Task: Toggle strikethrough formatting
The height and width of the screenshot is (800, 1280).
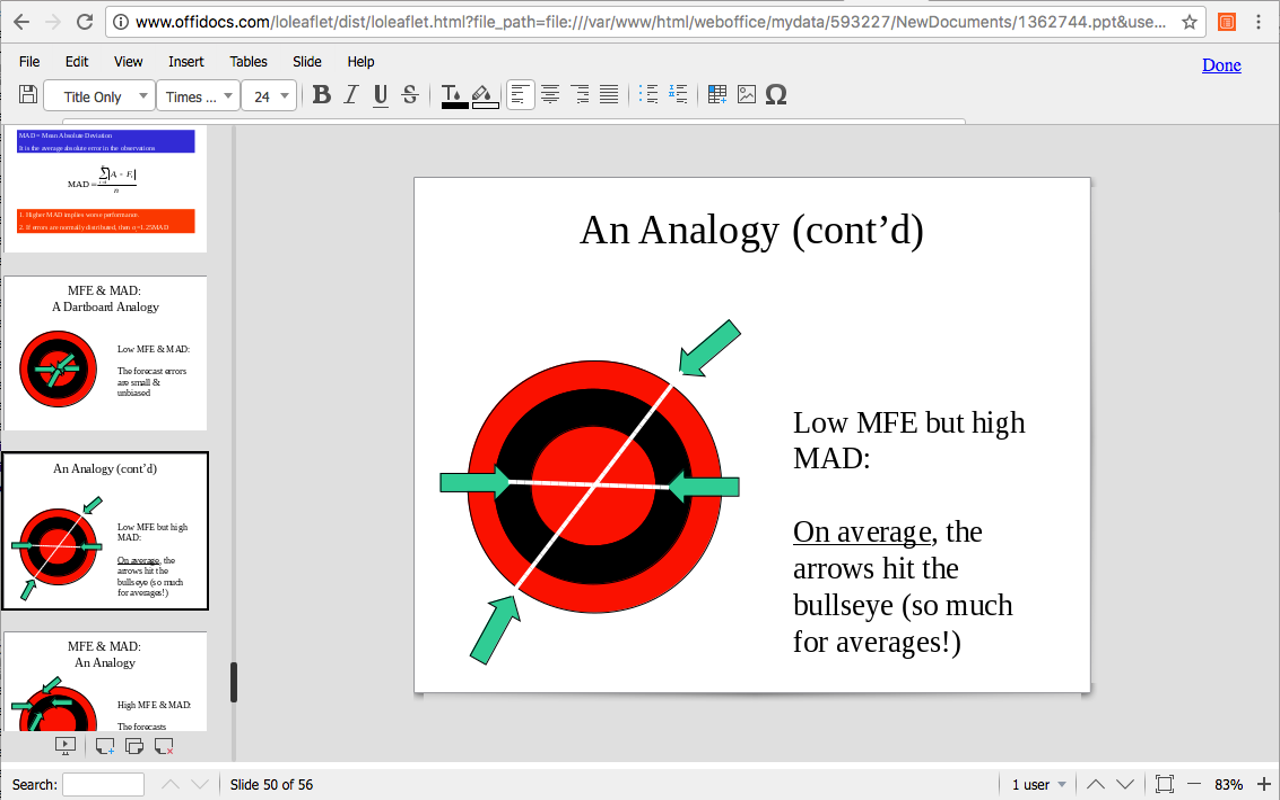Action: (x=409, y=95)
